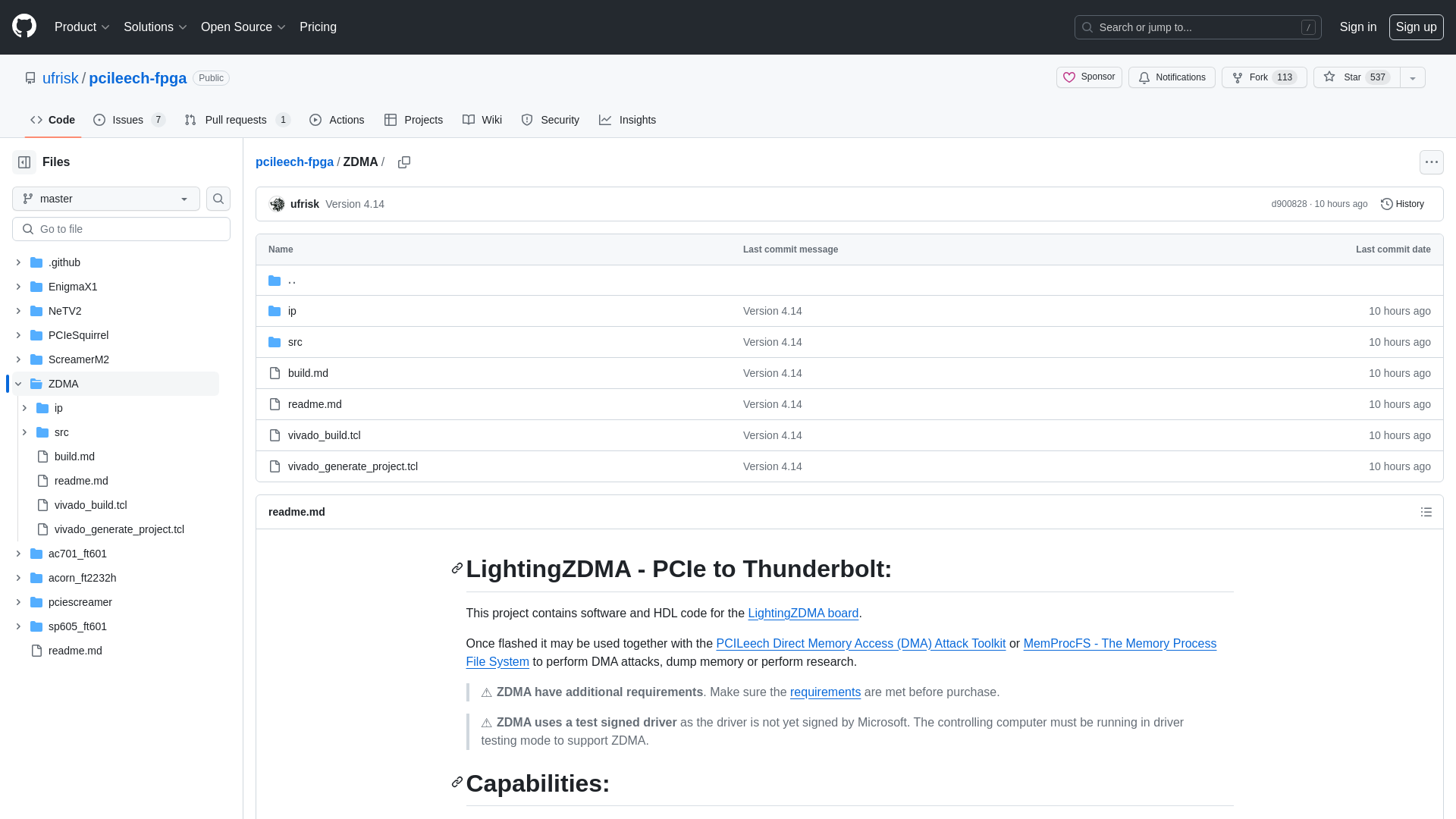Open readme.md in the file table
1456x819 pixels.
pos(315,404)
